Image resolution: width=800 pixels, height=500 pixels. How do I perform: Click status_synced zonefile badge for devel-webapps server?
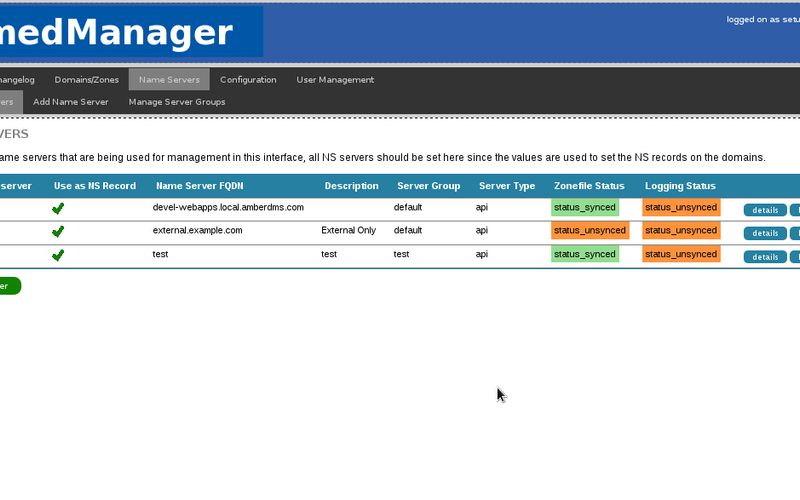(x=585, y=207)
